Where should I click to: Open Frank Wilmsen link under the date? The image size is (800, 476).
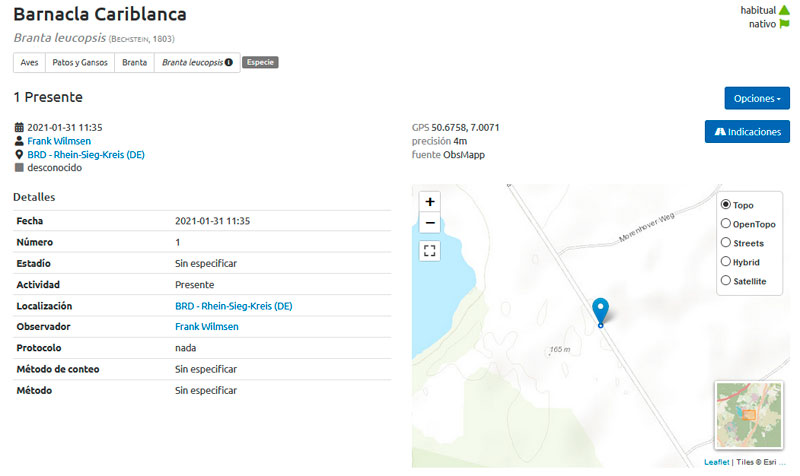coord(59,141)
